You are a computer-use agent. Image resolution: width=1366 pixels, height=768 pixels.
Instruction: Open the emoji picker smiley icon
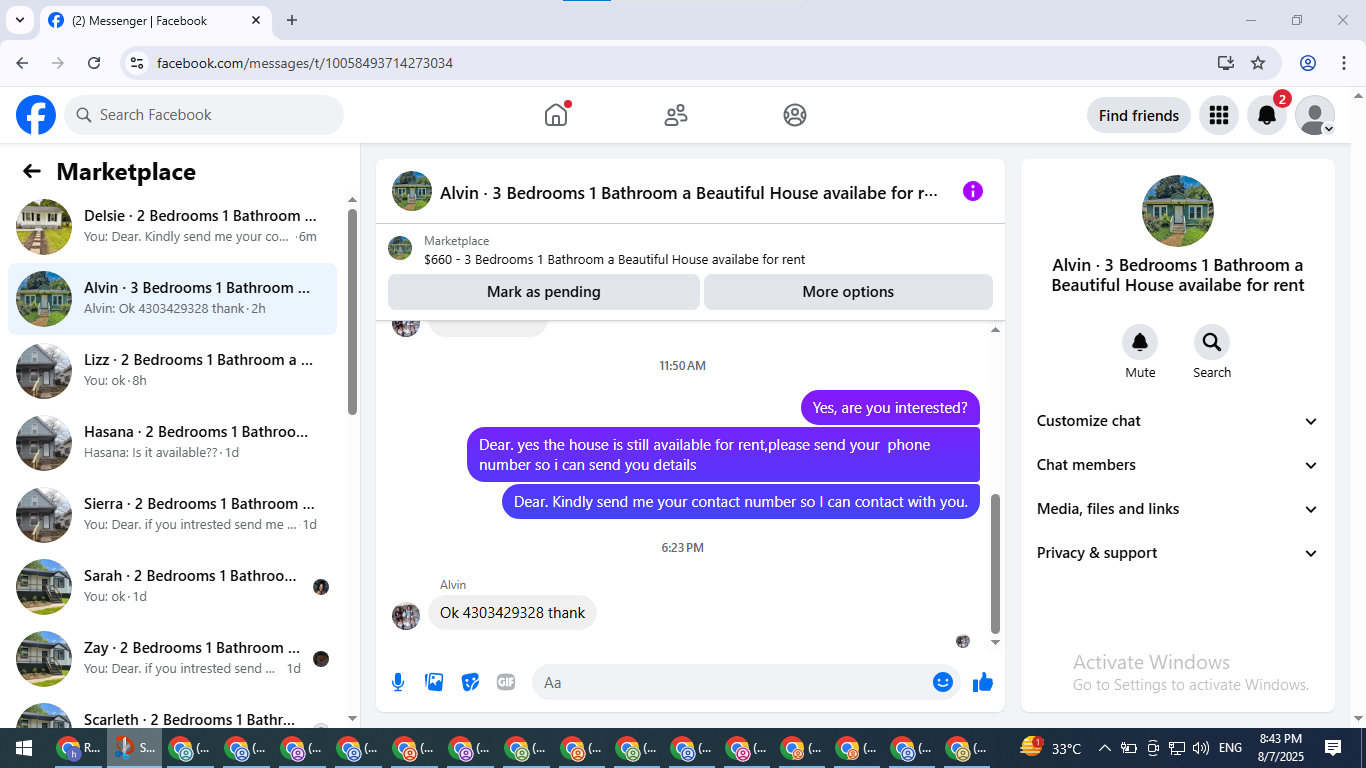click(x=943, y=682)
